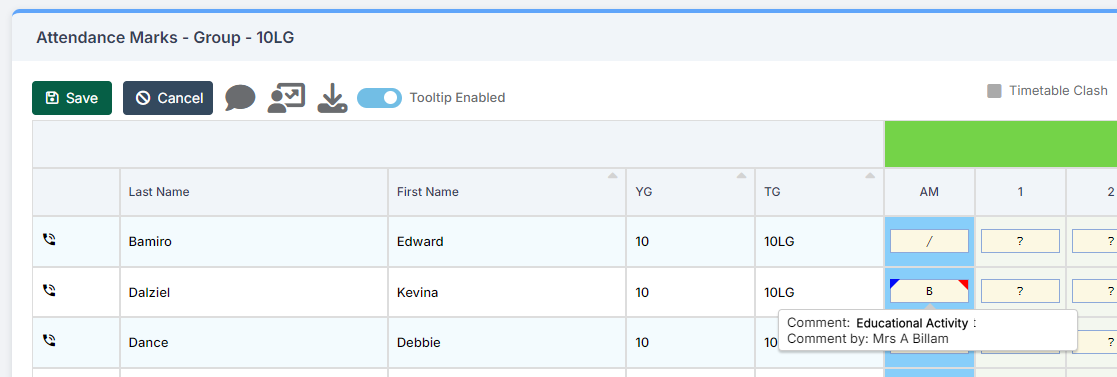Select the Edward first name cell

click(506, 242)
